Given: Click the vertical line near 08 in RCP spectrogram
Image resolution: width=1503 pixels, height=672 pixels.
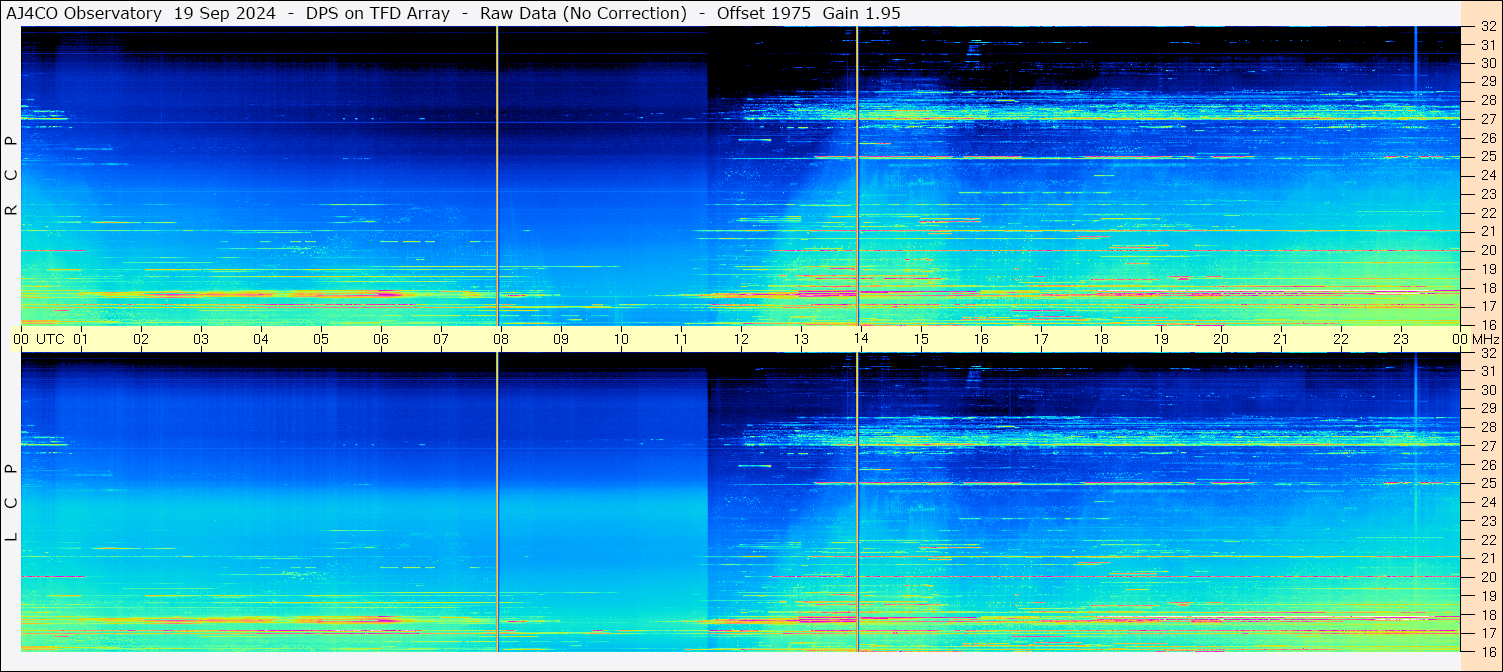Looking at the screenshot, I should 497,175.
